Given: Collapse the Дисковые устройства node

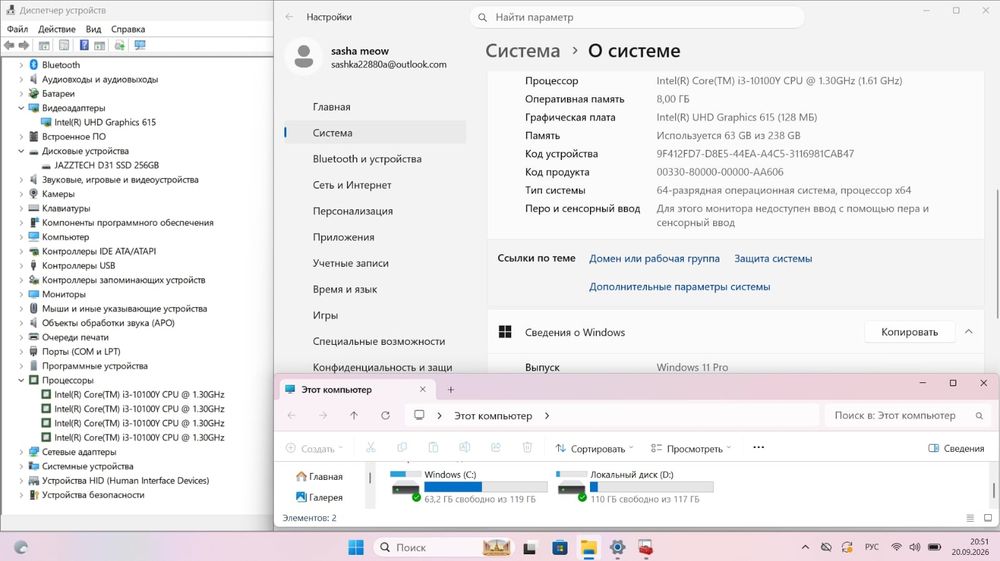Looking at the screenshot, I should (x=20, y=151).
